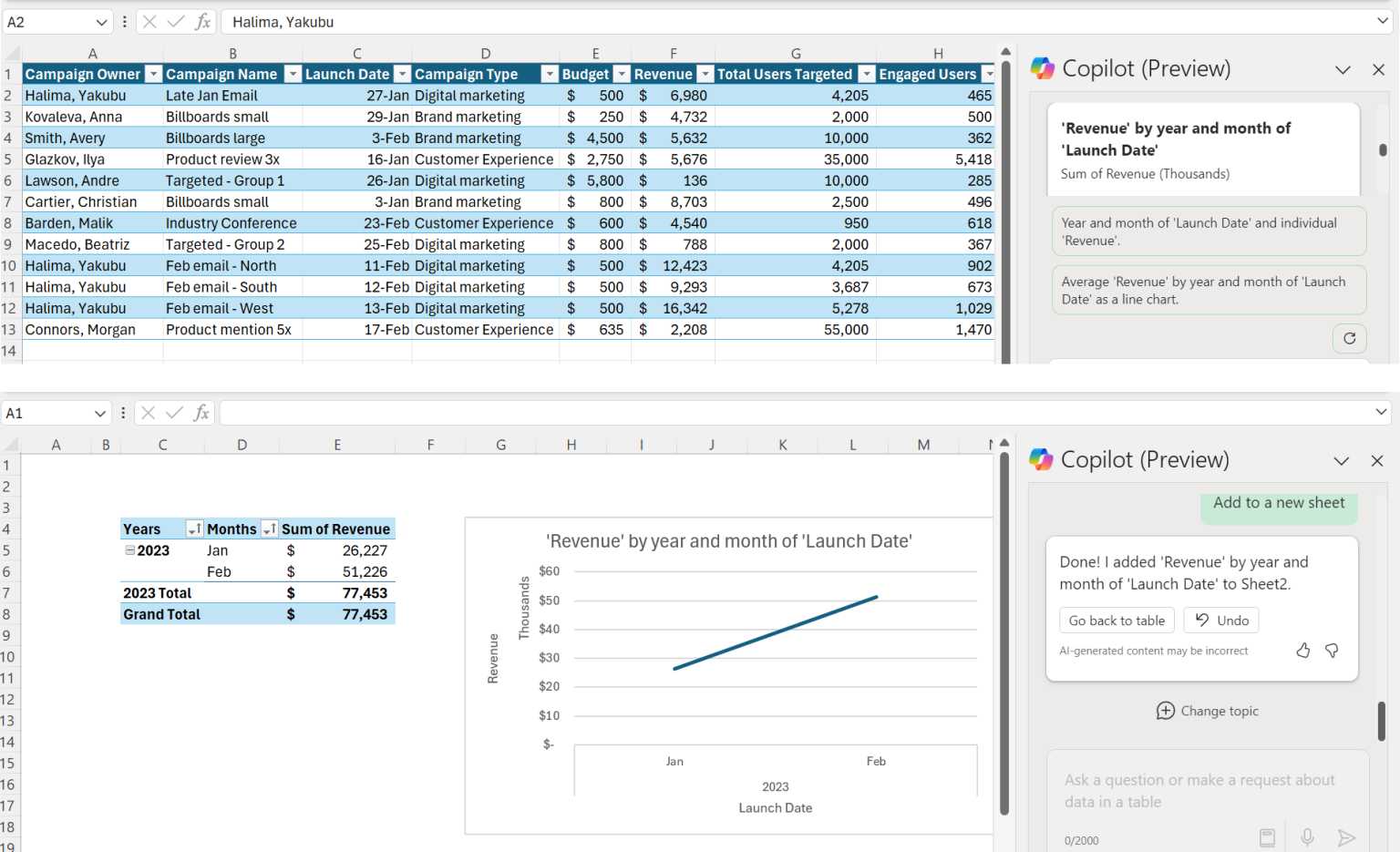This screenshot has width=1400, height=852.
Task: Click the microphone icon in Copilot chat
Action: [x=1307, y=837]
